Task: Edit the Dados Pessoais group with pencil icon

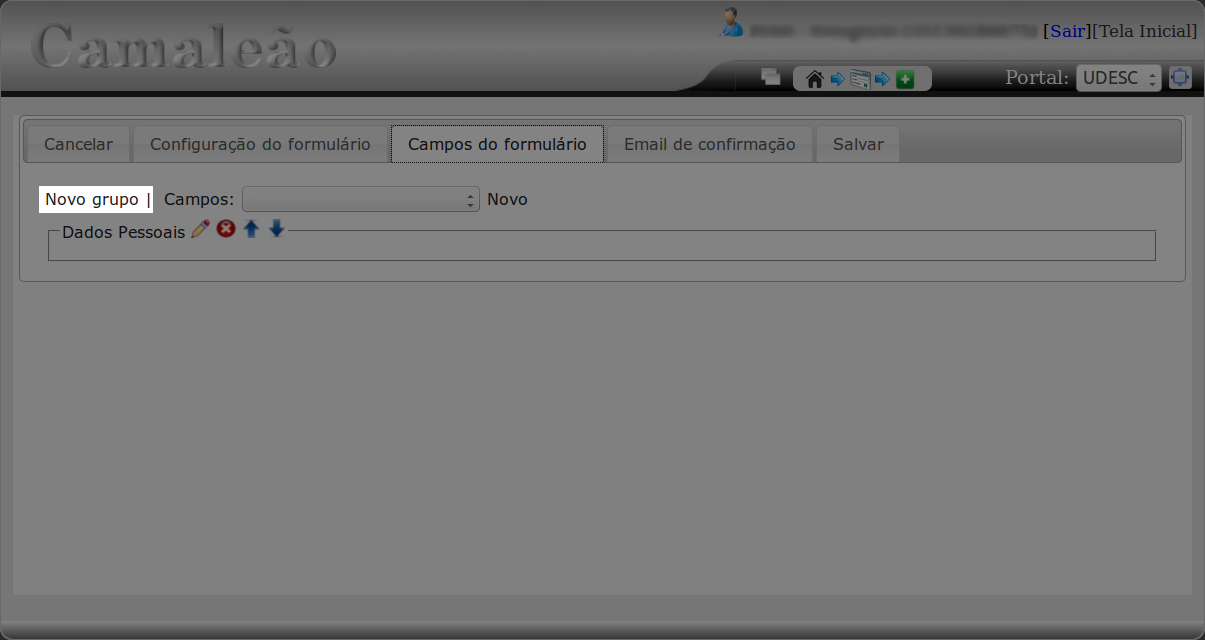Action: [200, 229]
